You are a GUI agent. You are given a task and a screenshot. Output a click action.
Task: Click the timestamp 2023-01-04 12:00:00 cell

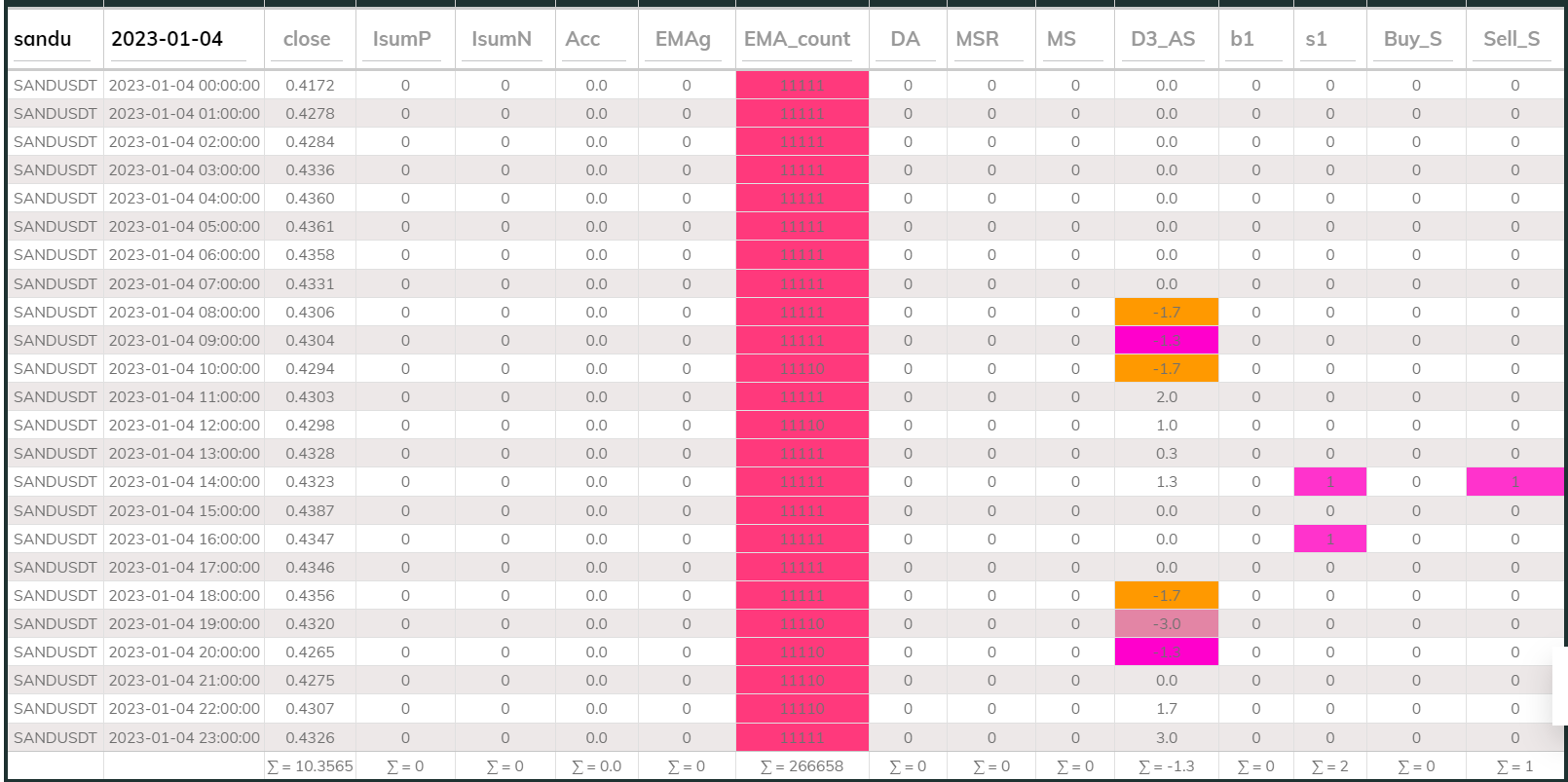coord(184,426)
